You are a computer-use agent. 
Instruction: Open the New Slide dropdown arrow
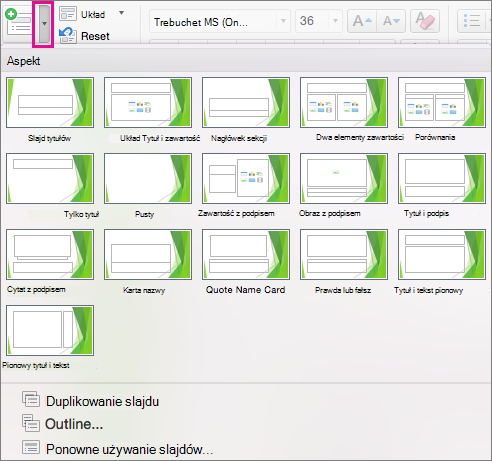44,24
